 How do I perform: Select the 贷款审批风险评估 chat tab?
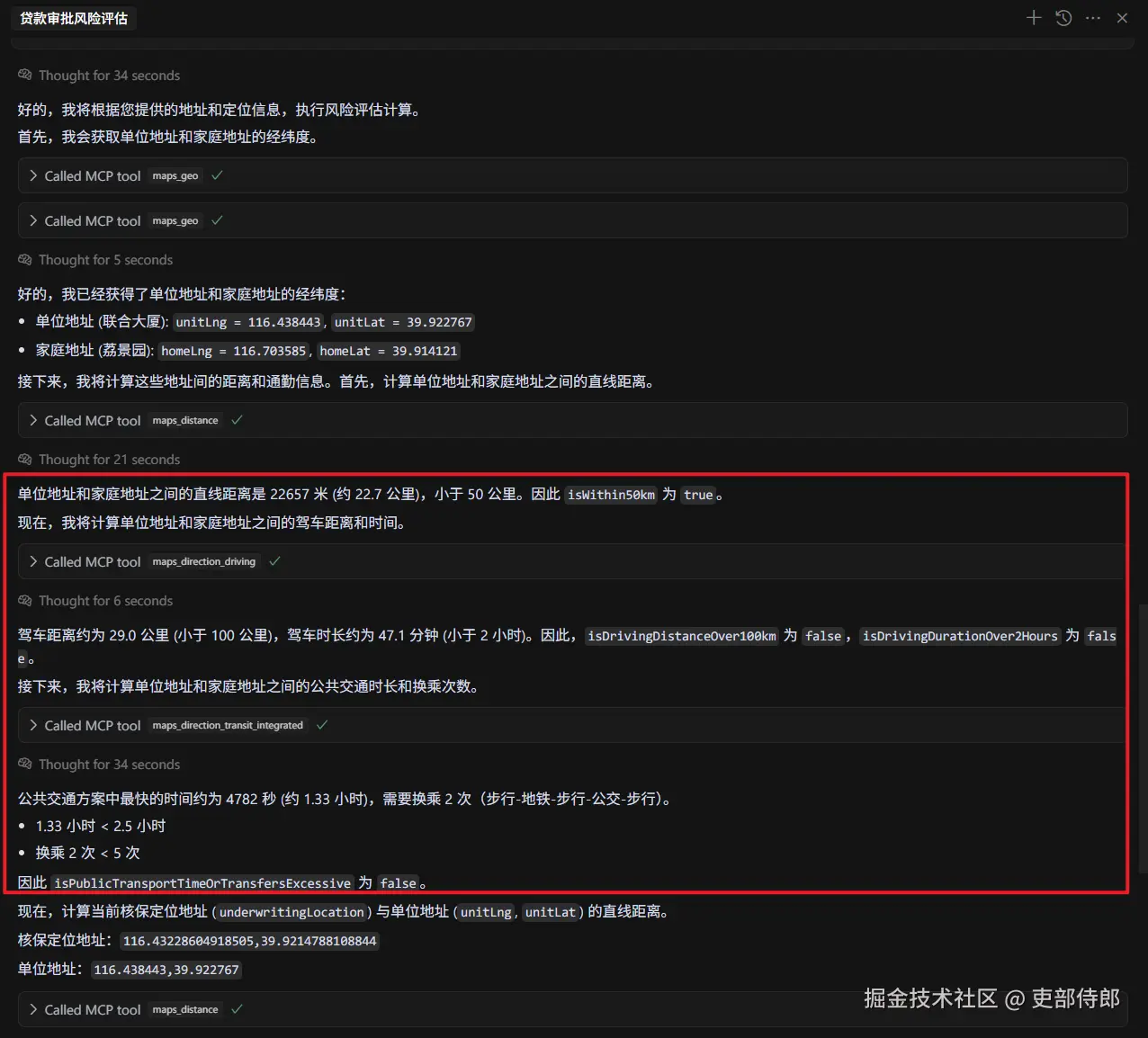[x=73, y=17]
